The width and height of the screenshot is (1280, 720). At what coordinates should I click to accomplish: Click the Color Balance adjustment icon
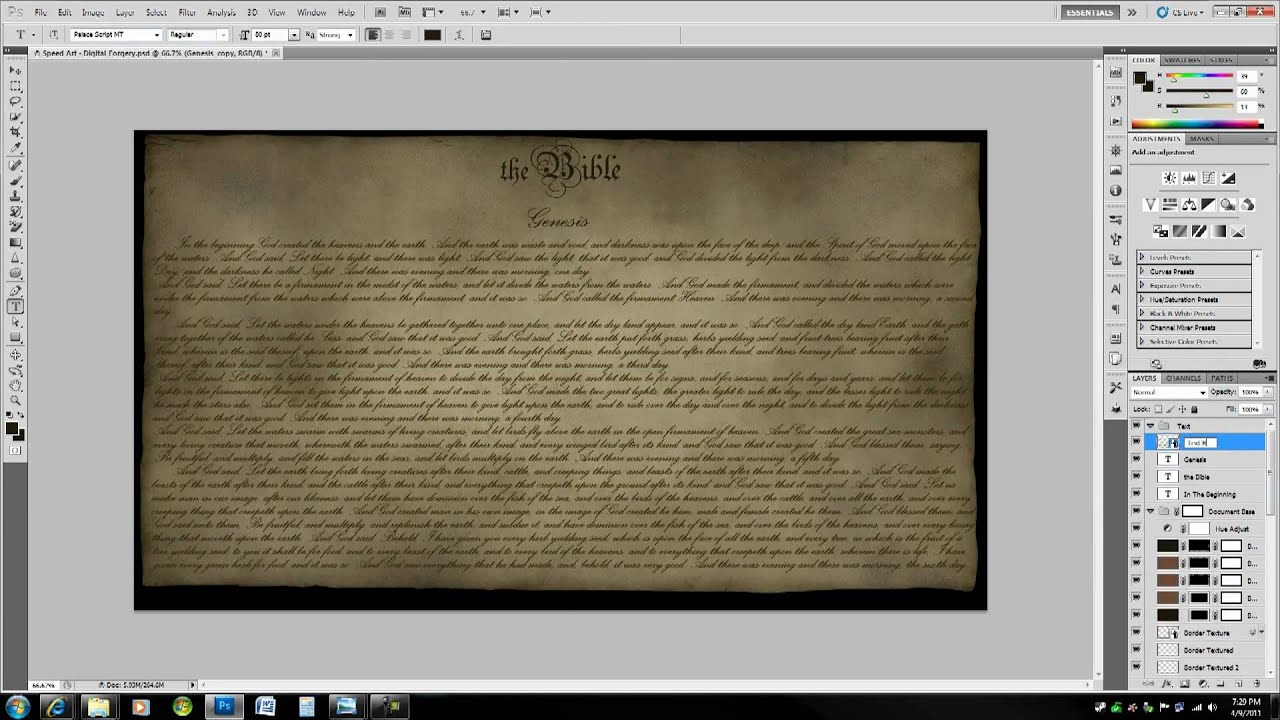pyautogui.click(x=1189, y=205)
